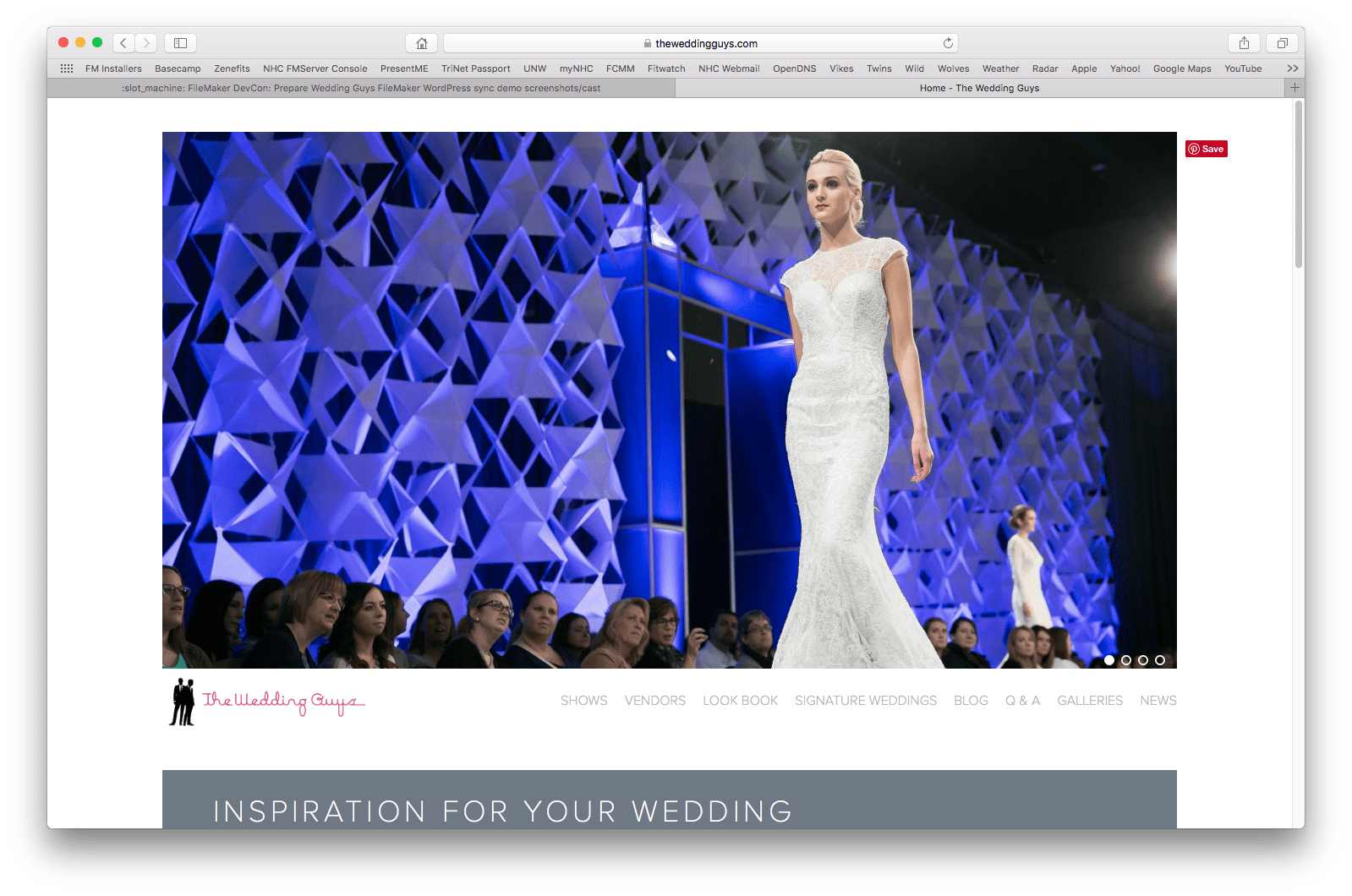Image resolution: width=1352 pixels, height=896 pixels.
Task: Select the third slideshow dot
Action: click(x=1143, y=660)
